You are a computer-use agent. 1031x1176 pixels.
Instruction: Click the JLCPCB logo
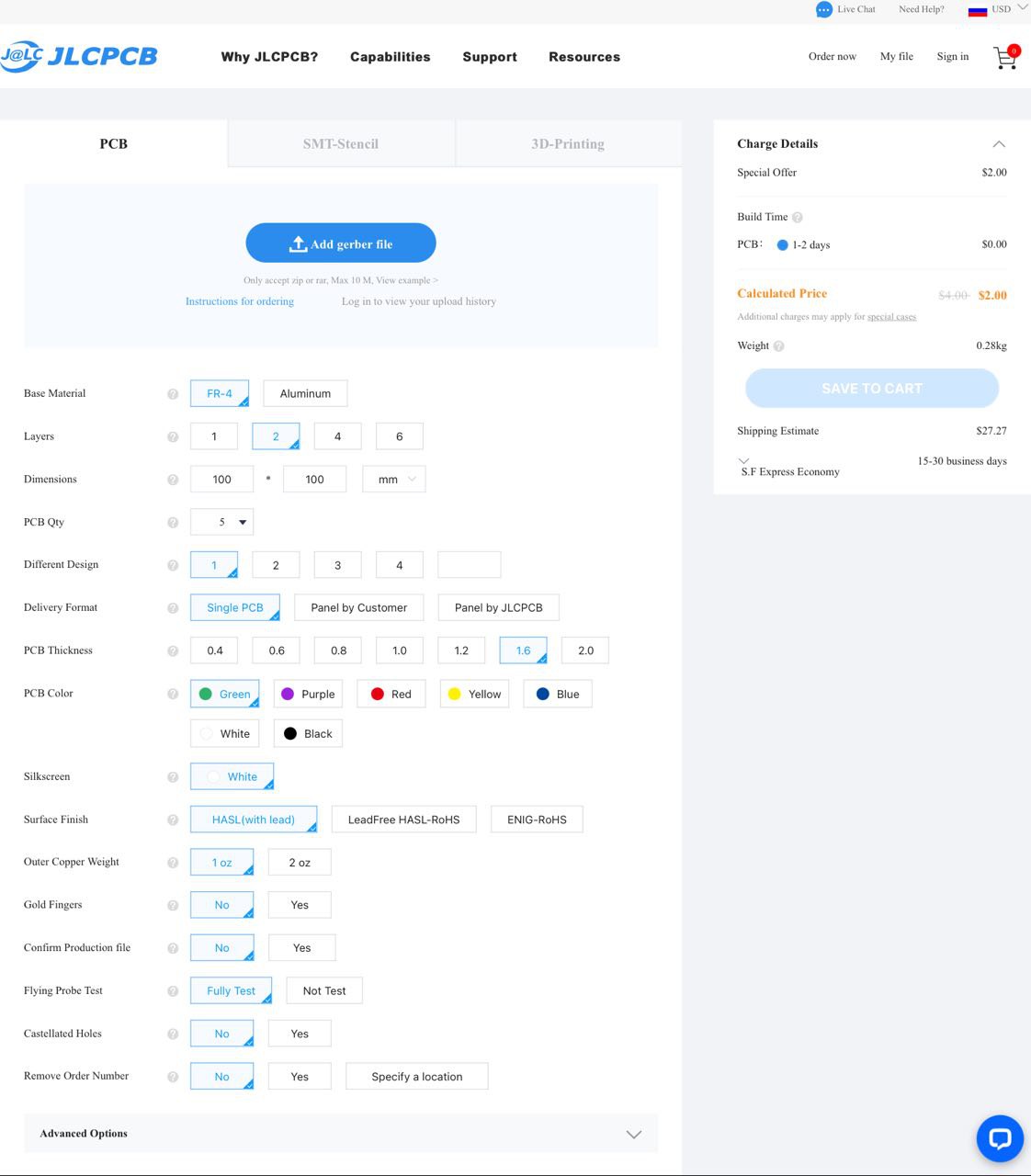[x=79, y=56]
